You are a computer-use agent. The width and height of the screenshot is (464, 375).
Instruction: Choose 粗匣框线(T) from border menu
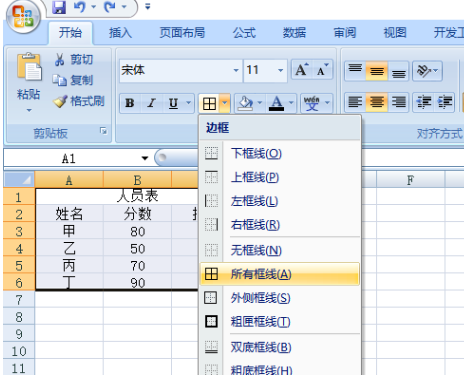coord(280,322)
